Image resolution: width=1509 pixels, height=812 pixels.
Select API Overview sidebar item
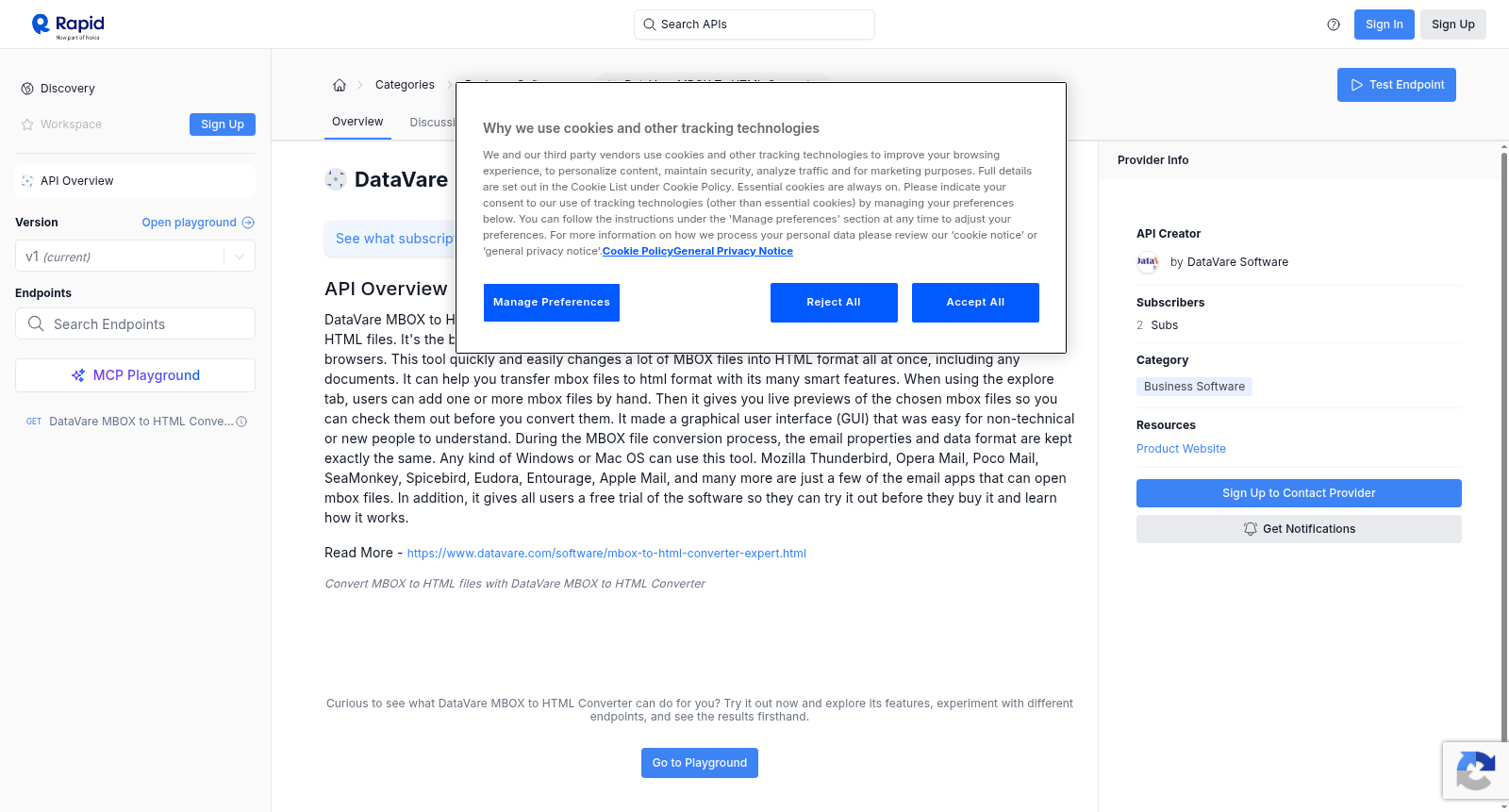click(x=135, y=181)
